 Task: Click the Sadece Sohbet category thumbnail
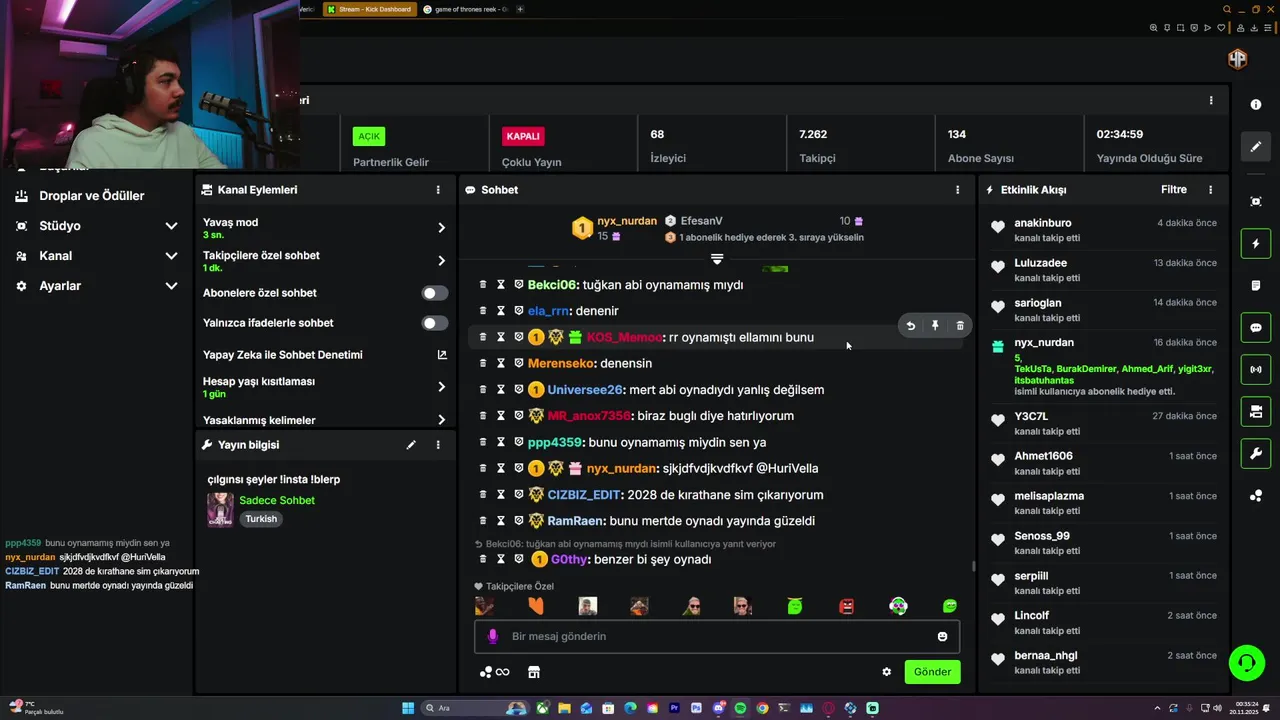[220, 509]
